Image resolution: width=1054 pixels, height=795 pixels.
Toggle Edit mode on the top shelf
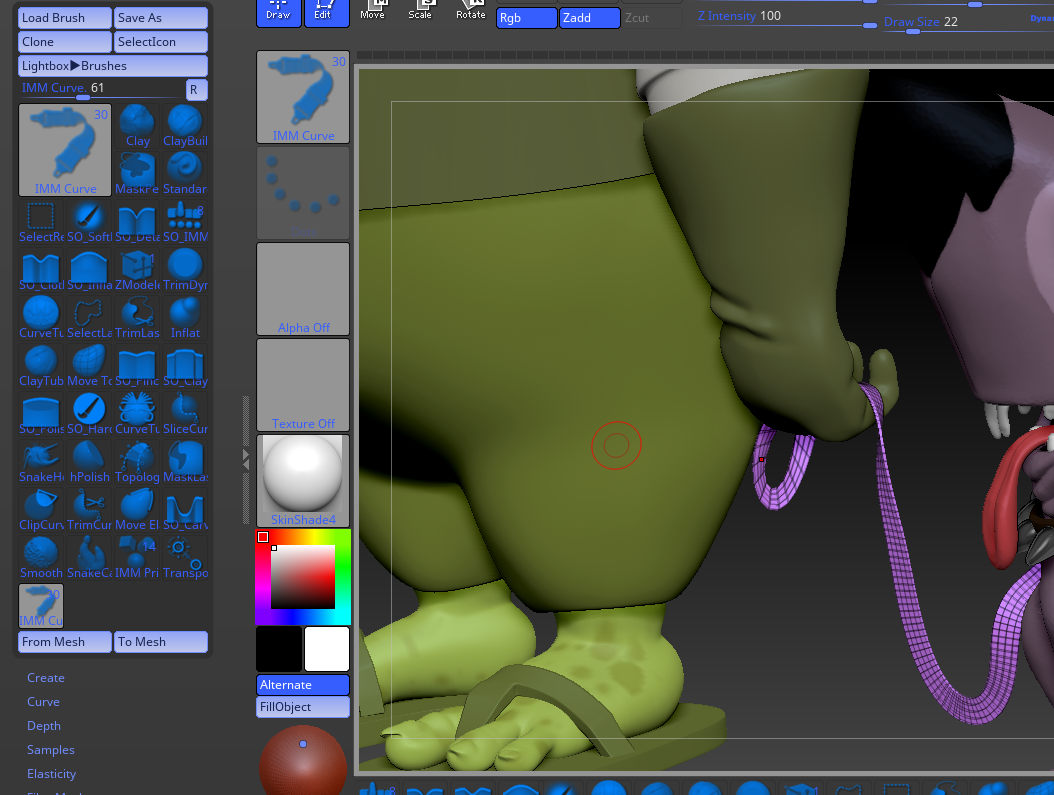click(327, 12)
